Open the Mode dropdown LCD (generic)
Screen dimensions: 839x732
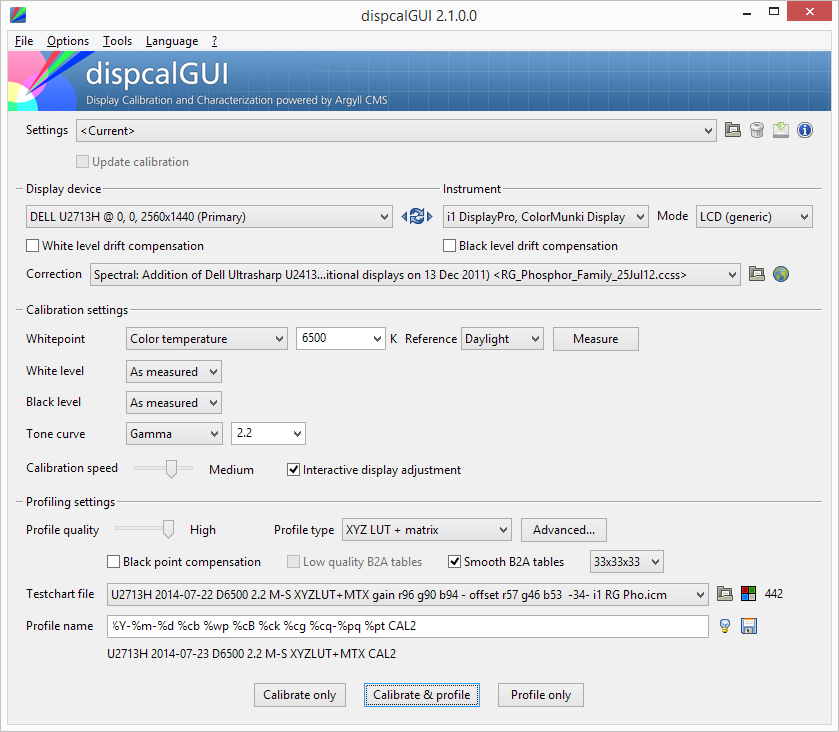pyautogui.click(x=754, y=217)
